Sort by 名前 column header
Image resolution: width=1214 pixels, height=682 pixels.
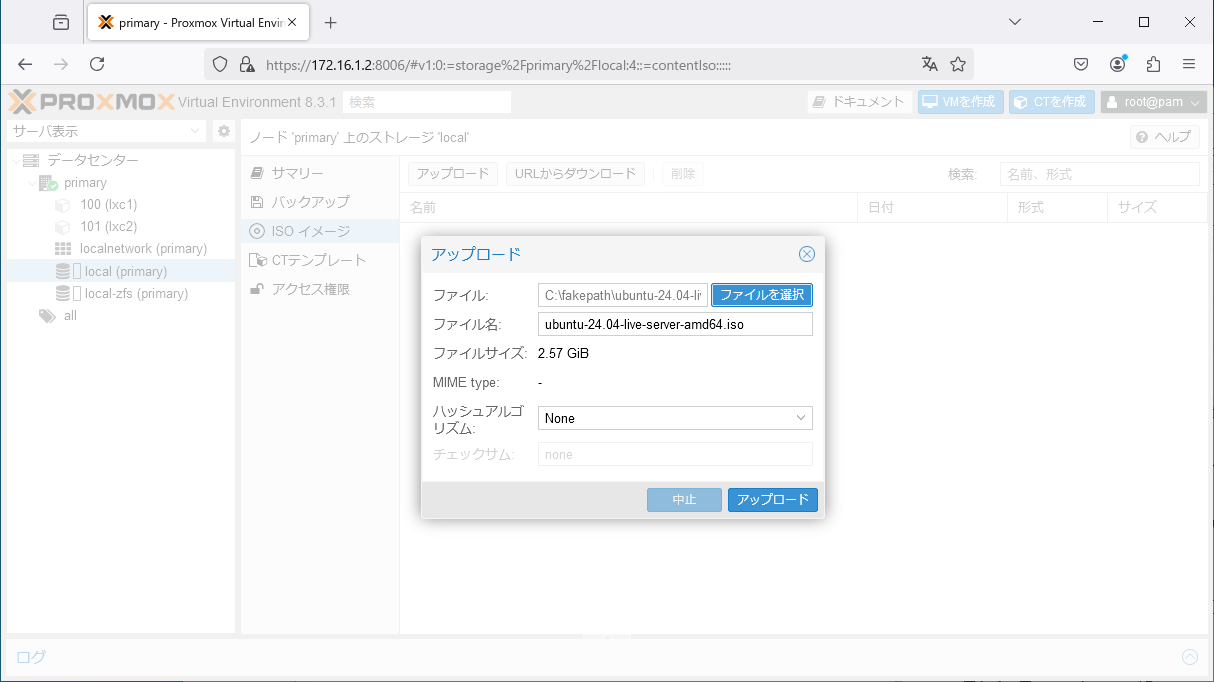(628, 207)
